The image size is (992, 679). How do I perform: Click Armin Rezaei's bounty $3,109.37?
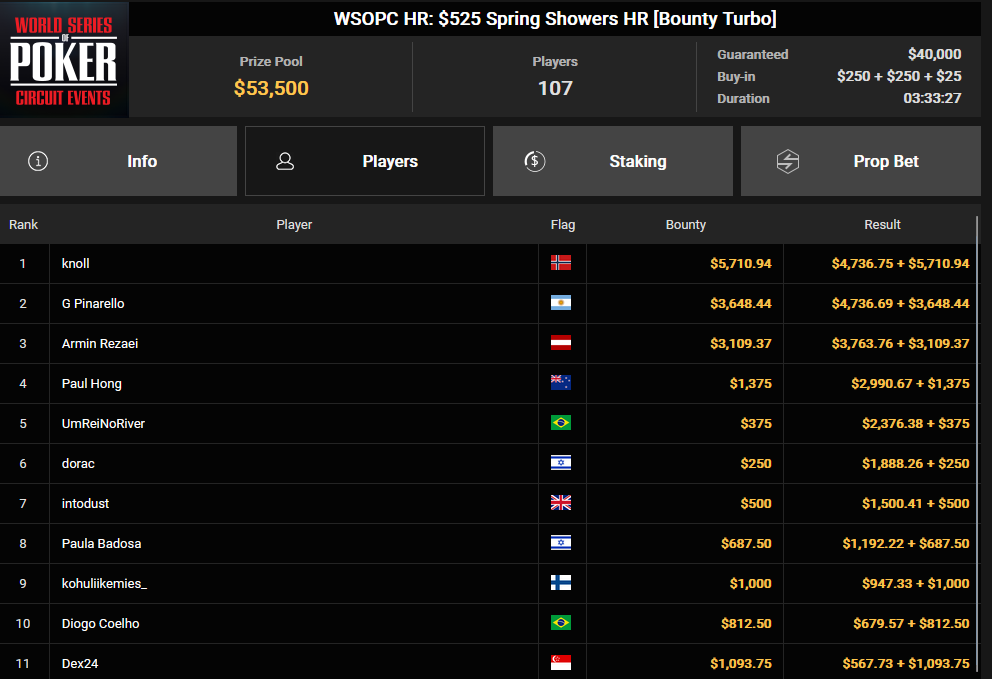pos(741,344)
